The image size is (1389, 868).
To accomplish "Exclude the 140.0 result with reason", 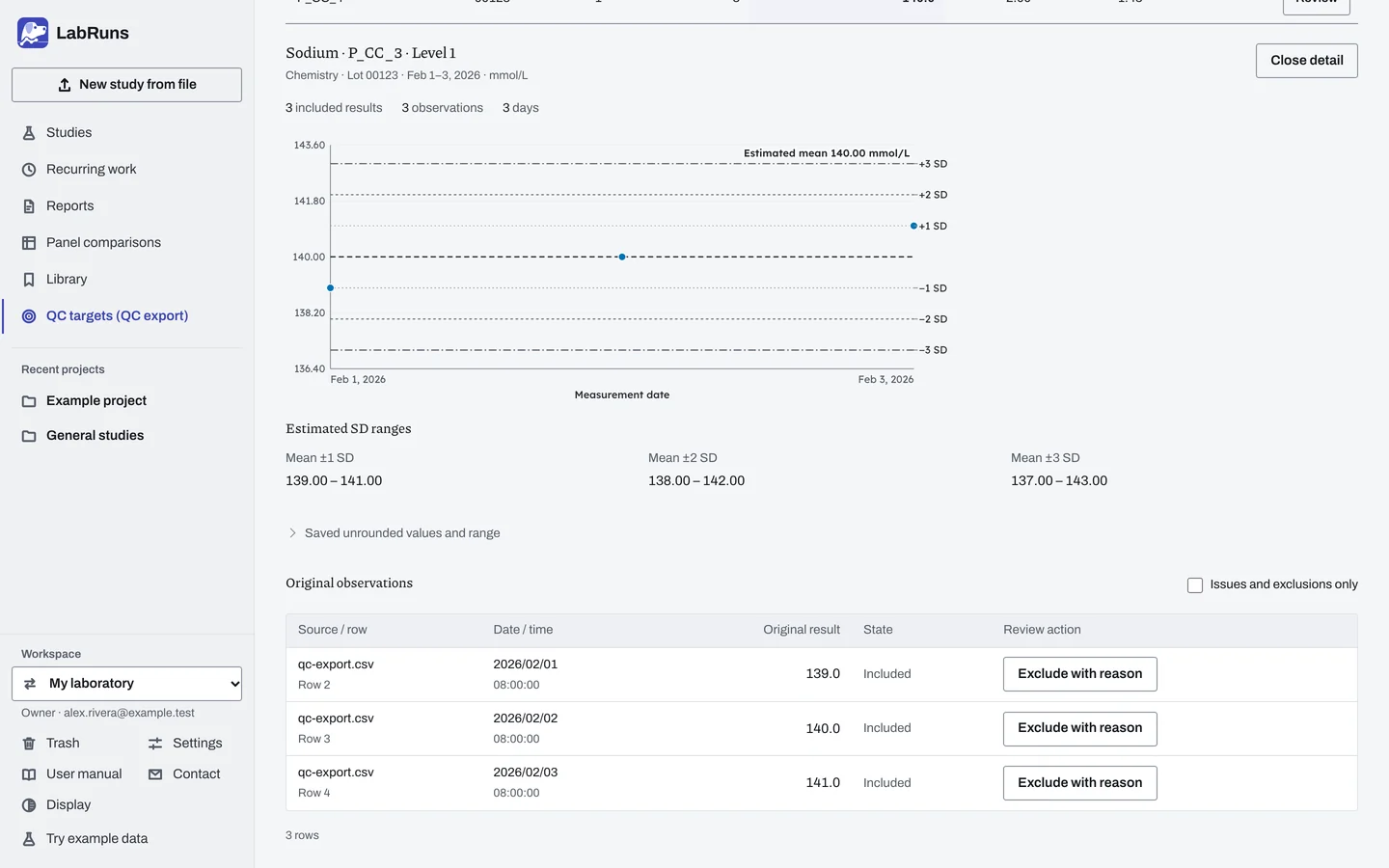I will click(1079, 728).
